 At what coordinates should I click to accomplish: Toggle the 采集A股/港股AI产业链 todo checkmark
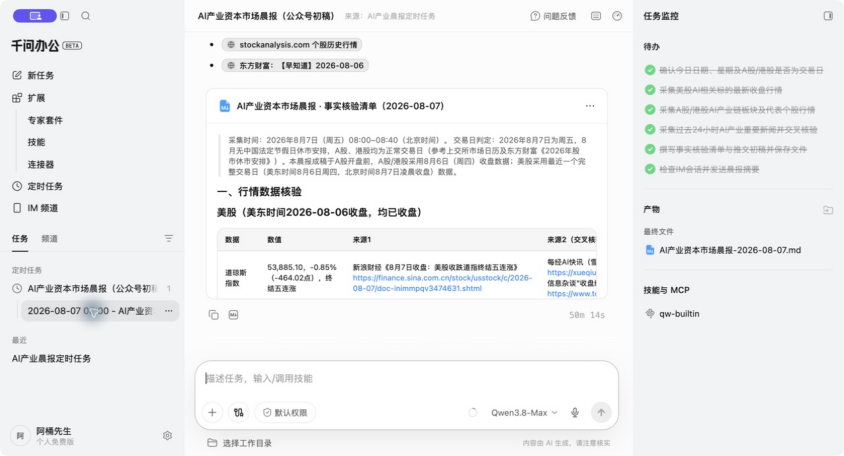(650, 110)
